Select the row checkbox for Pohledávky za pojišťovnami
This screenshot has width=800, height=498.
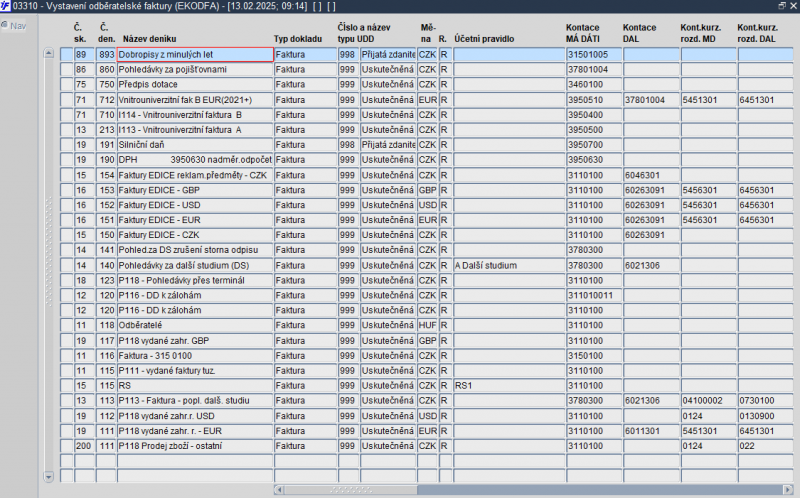pyautogui.click(x=66, y=69)
